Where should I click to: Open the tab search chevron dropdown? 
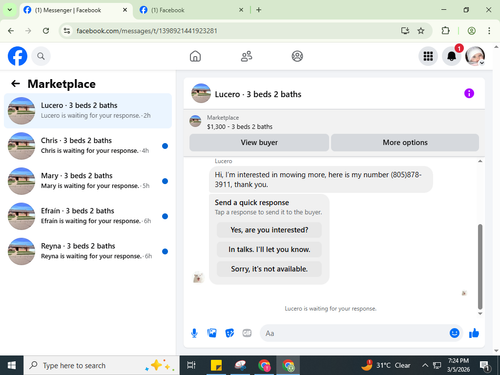click(10, 10)
